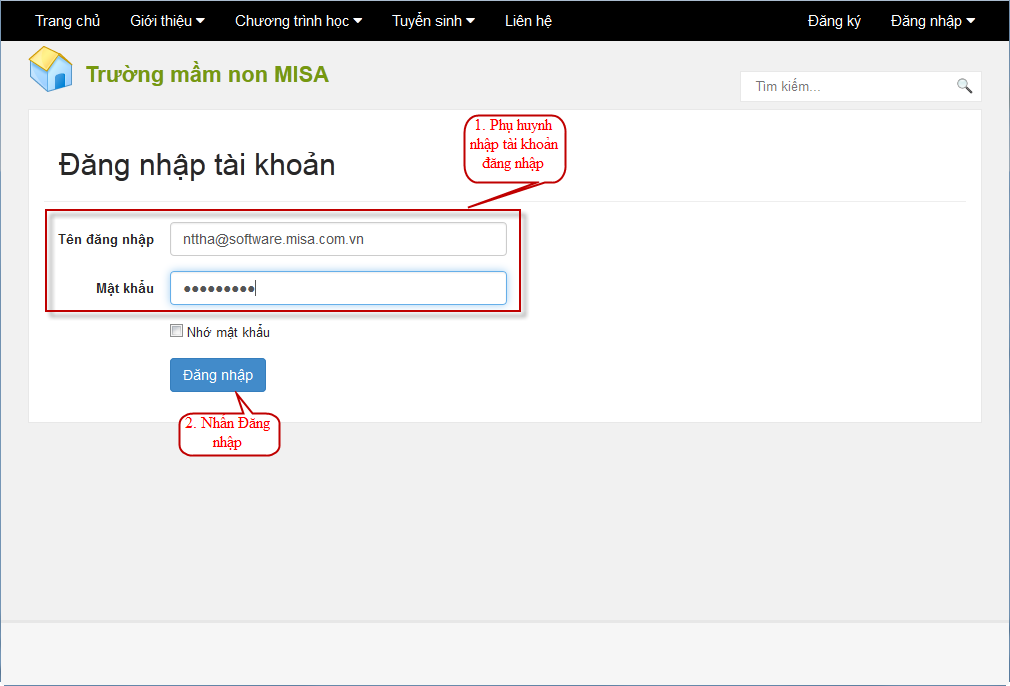Expand the Tuyển sinh dropdown menu
The width and height of the screenshot is (1010, 686).
pos(434,21)
